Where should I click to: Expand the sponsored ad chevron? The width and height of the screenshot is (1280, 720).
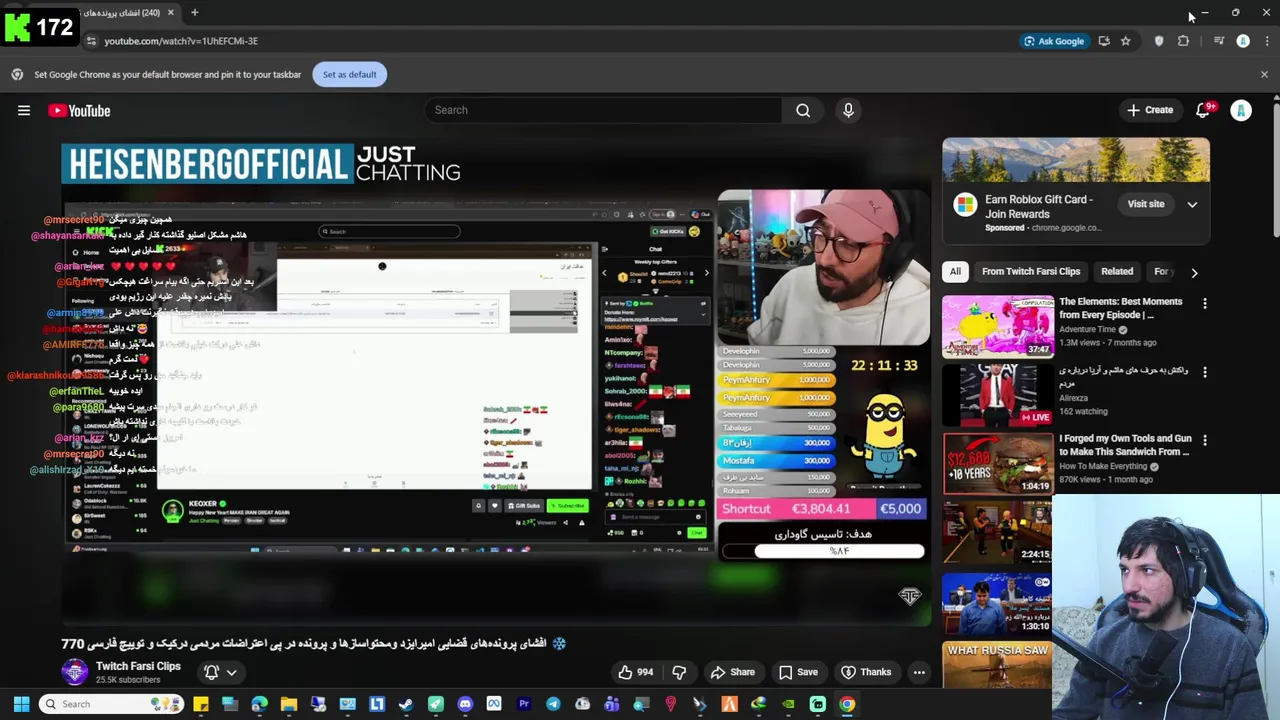tap(1192, 204)
